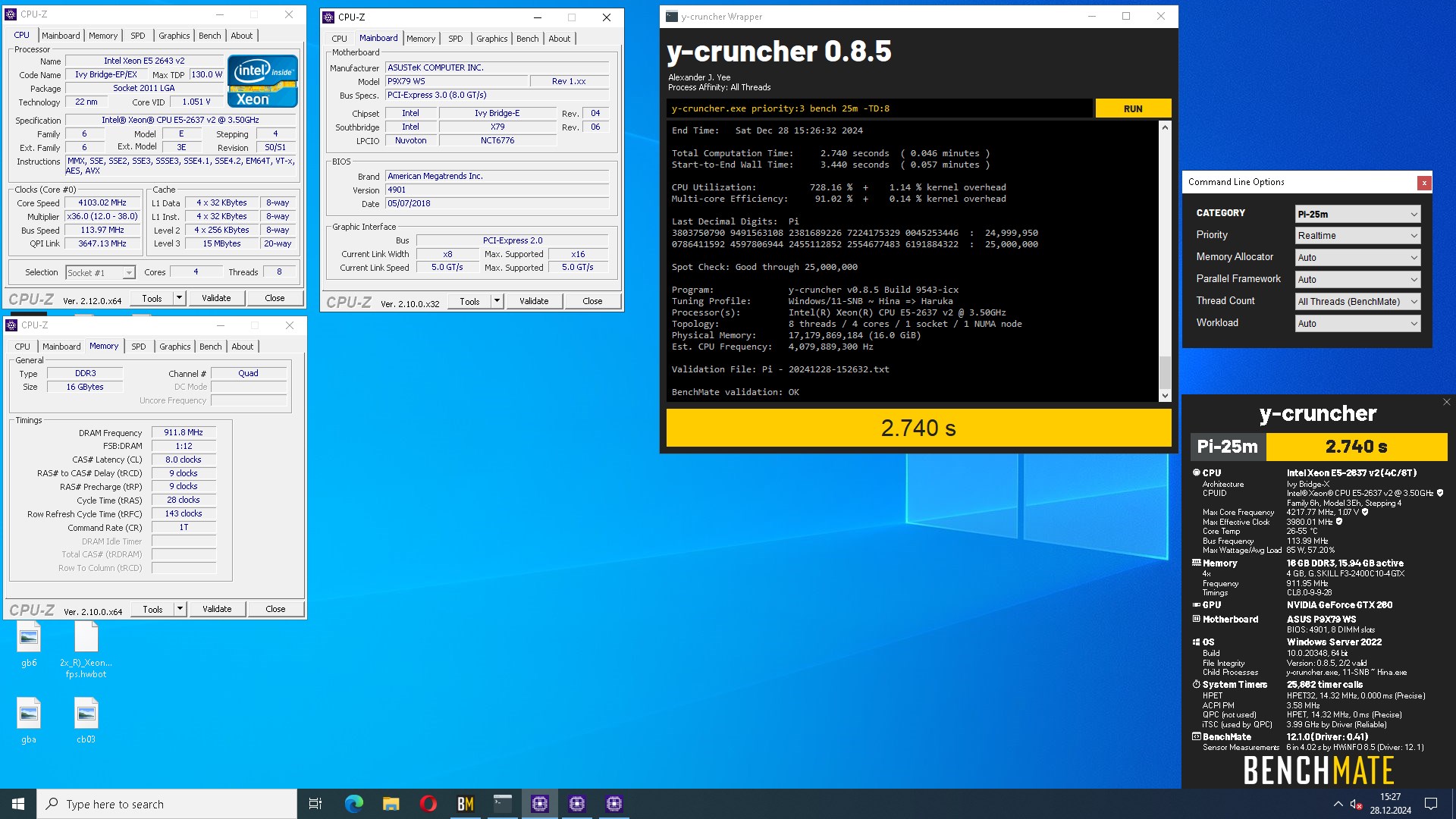Click the yellow 2.740 s result bar

pyautogui.click(x=918, y=428)
